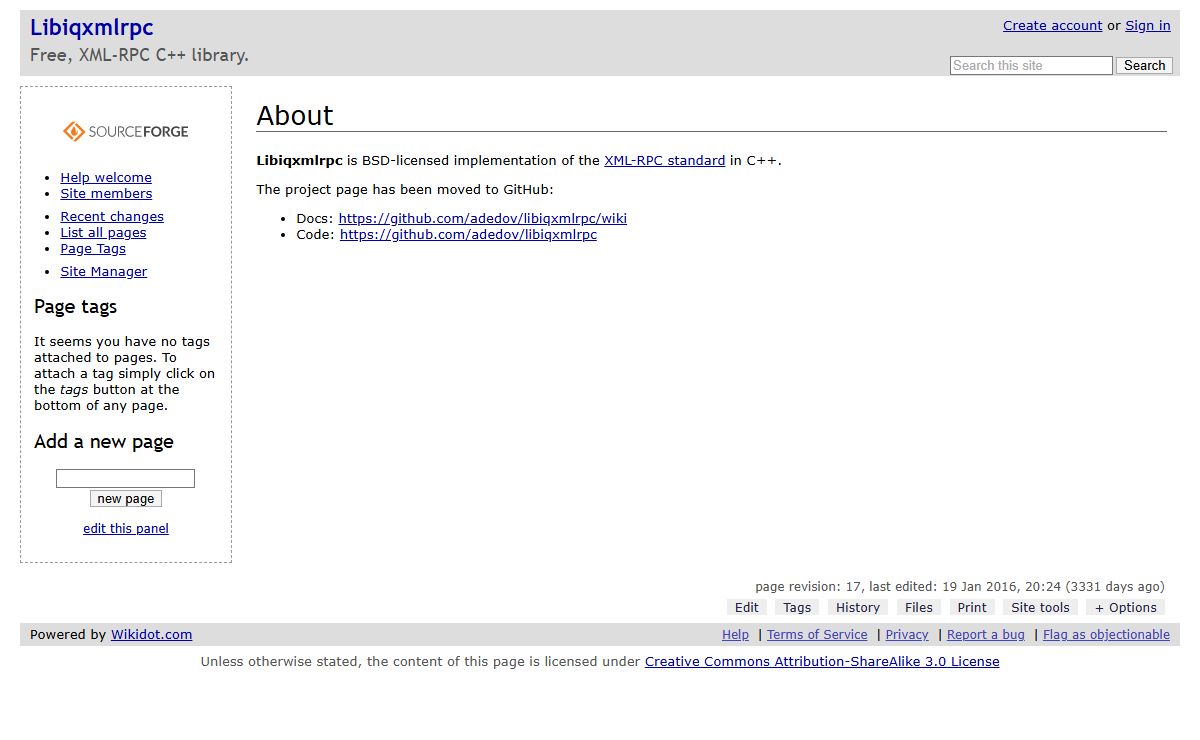This screenshot has width=1200, height=740.
Task: Open the Sign in link
Action: tap(1147, 26)
